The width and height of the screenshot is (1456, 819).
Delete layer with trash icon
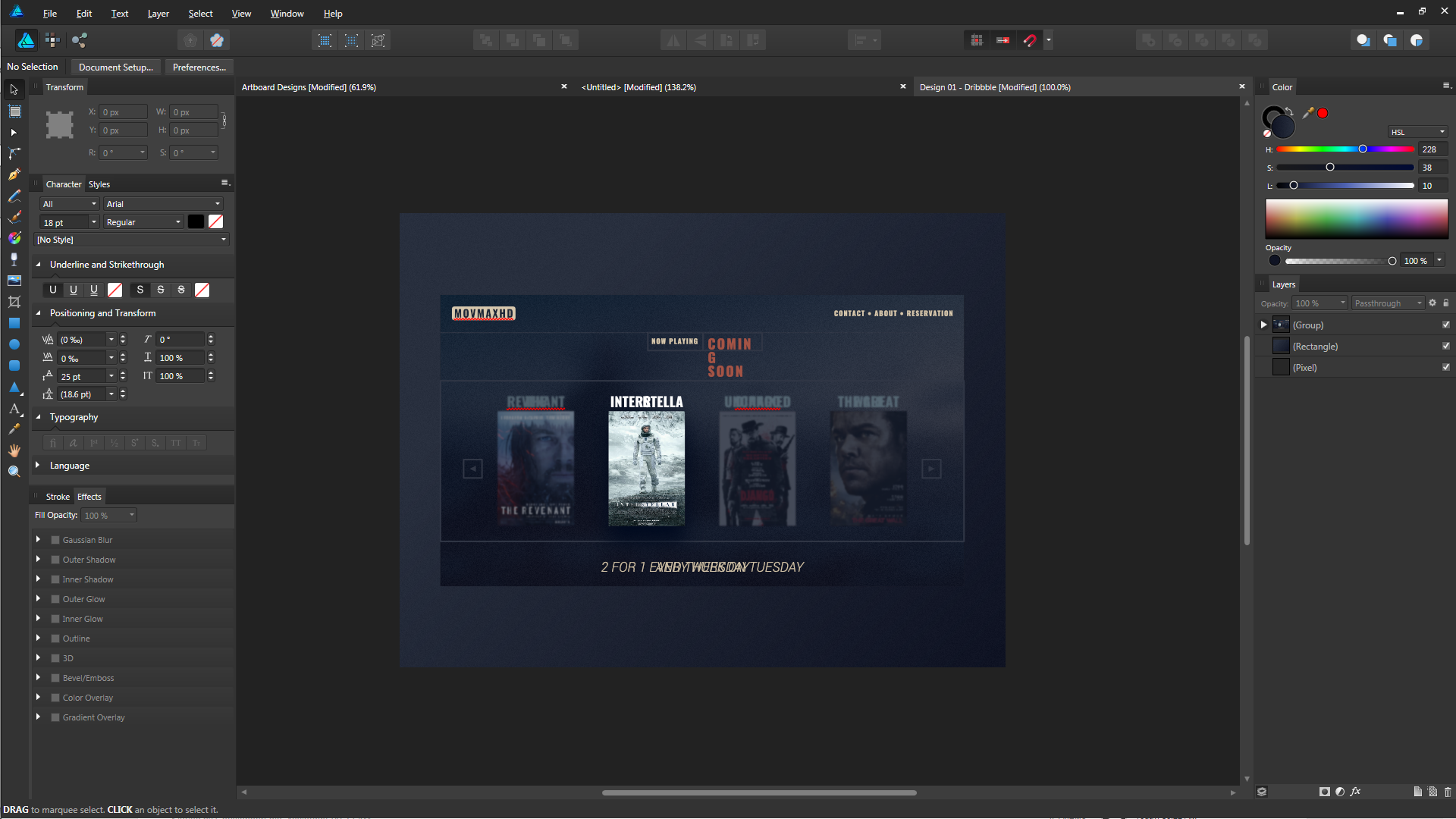pyautogui.click(x=1447, y=792)
